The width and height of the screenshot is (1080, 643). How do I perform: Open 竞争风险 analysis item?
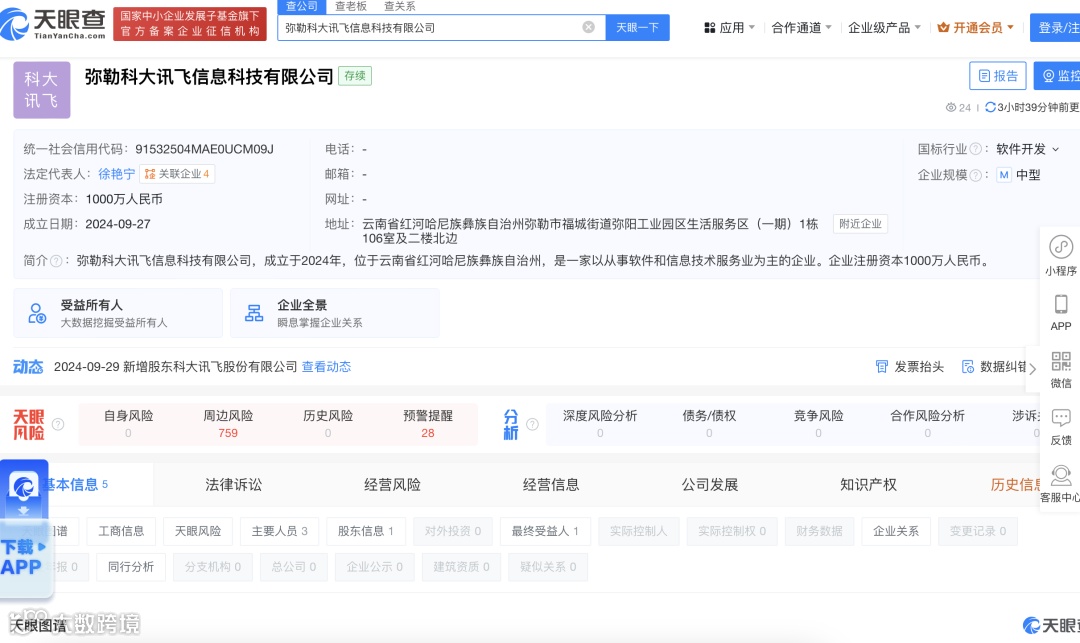(818, 423)
